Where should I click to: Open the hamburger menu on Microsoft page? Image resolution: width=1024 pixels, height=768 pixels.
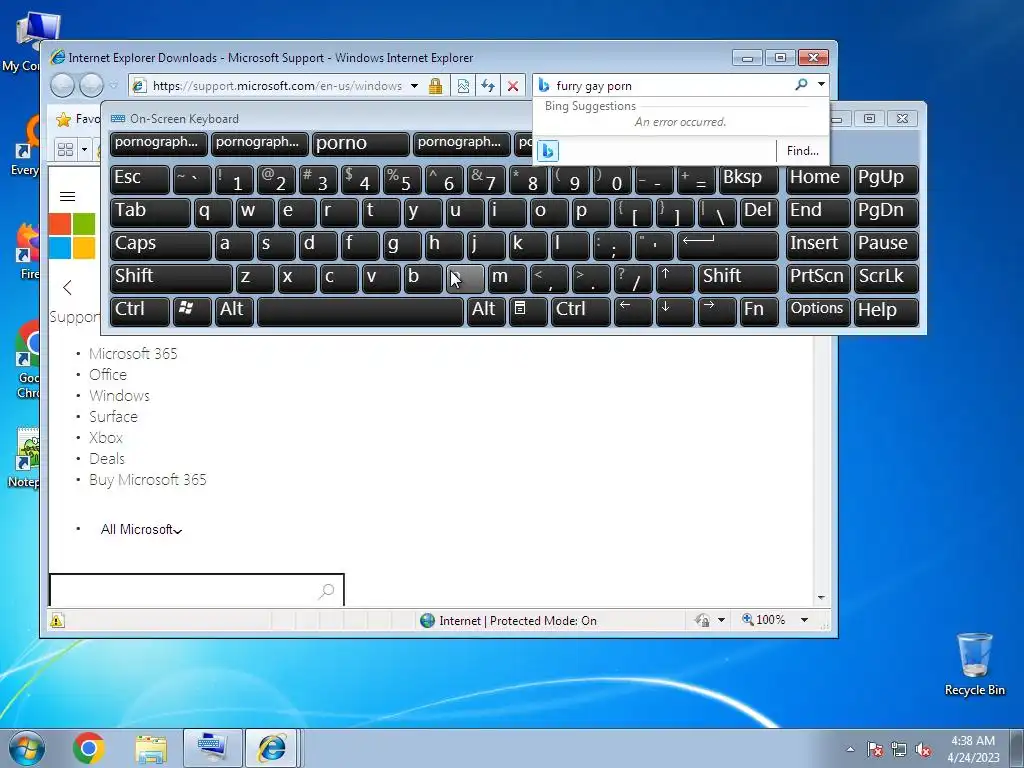click(67, 197)
